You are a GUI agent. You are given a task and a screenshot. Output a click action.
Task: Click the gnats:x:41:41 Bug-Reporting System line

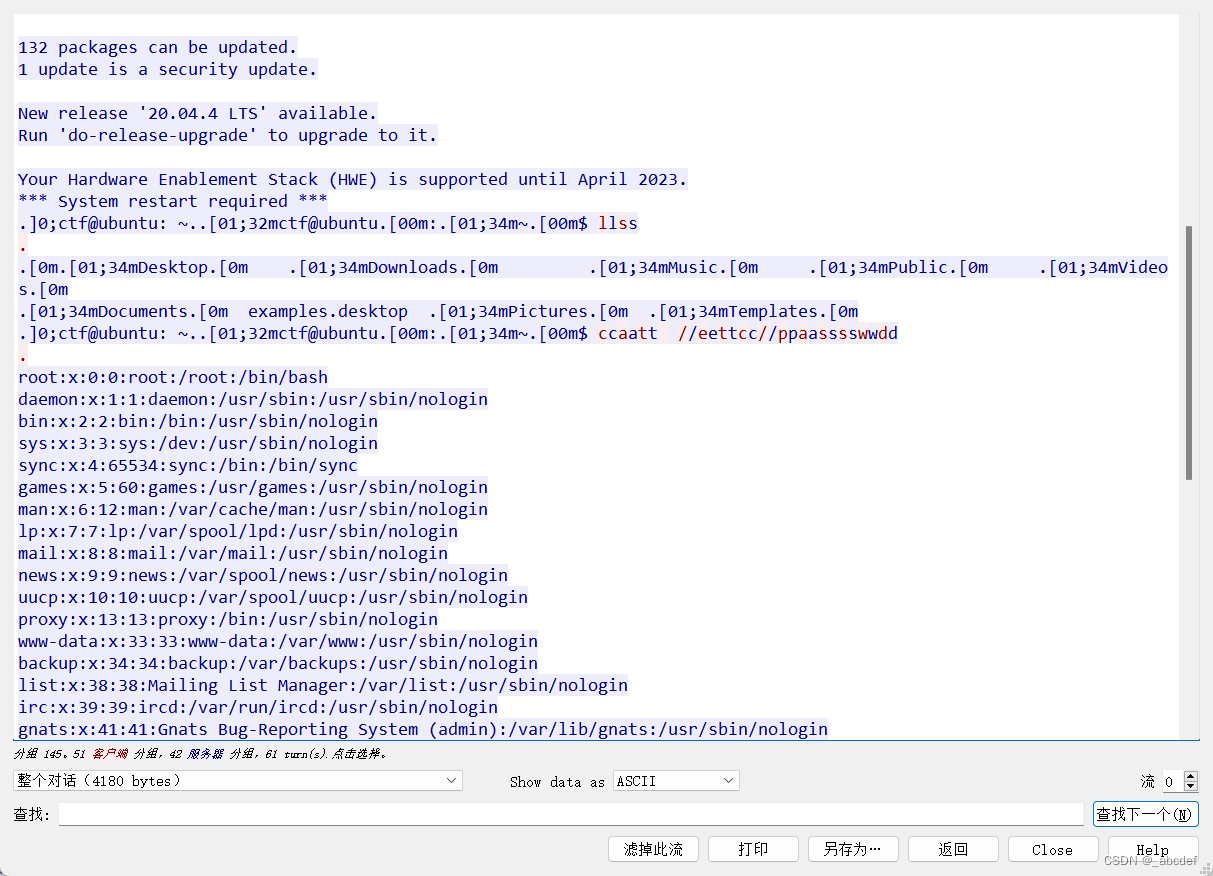click(423, 729)
